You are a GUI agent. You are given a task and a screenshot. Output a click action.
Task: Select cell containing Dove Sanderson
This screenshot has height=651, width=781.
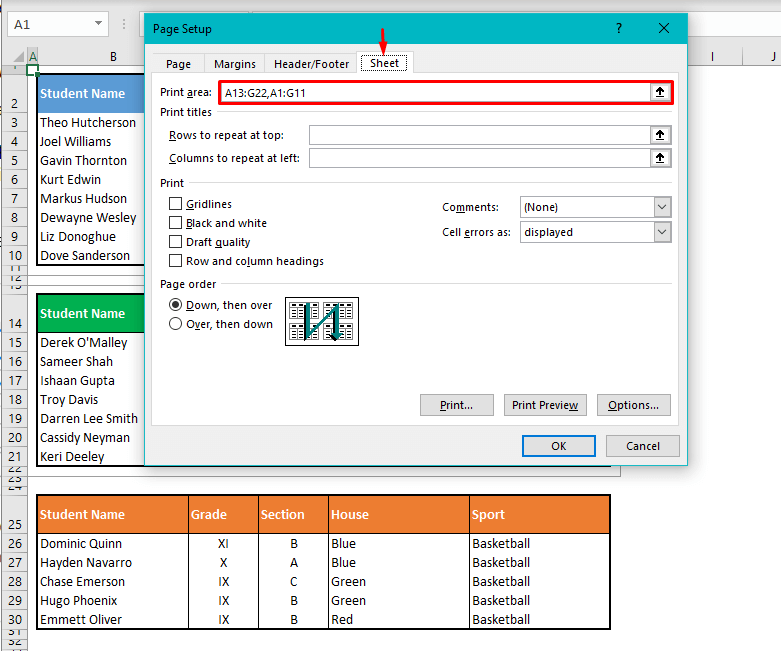(x=91, y=256)
